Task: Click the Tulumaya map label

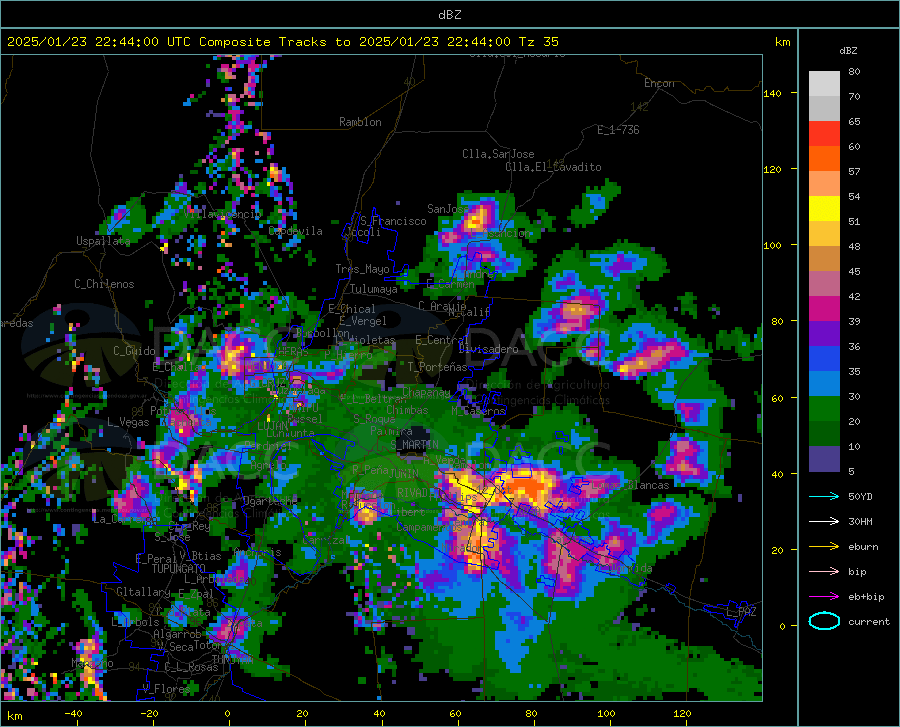Action: pyautogui.click(x=373, y=289)
